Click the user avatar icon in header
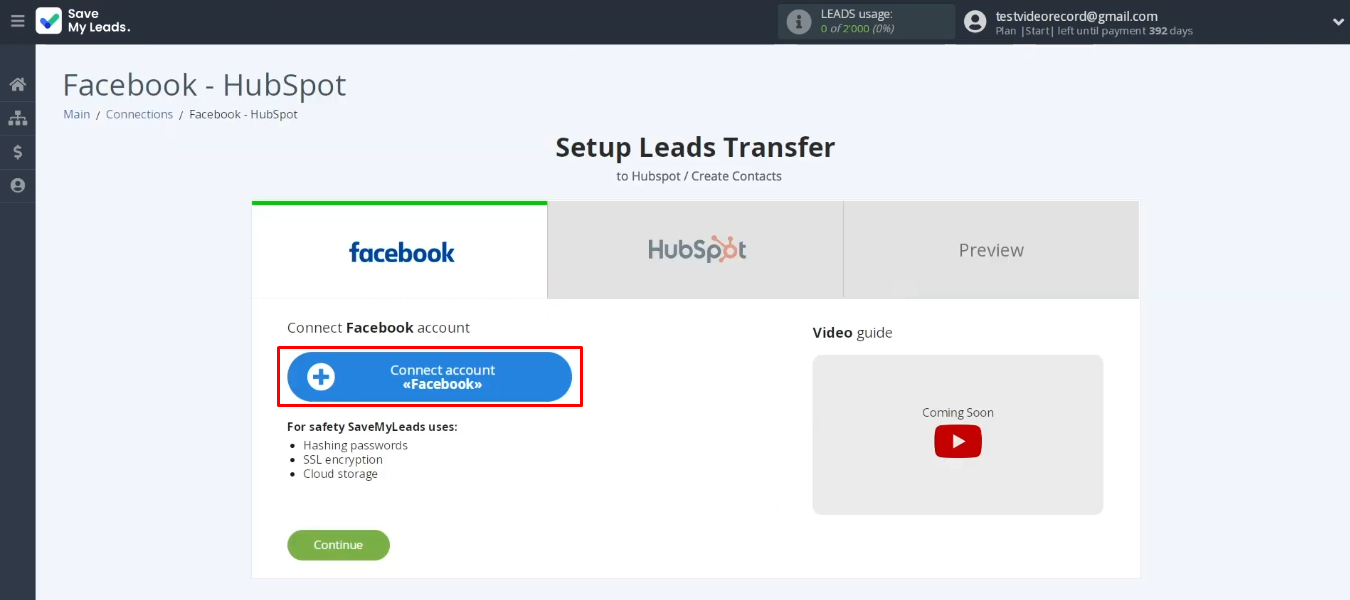Image resolution: width=1350 pixels, height=600 pixels. (x=975, y=21)
